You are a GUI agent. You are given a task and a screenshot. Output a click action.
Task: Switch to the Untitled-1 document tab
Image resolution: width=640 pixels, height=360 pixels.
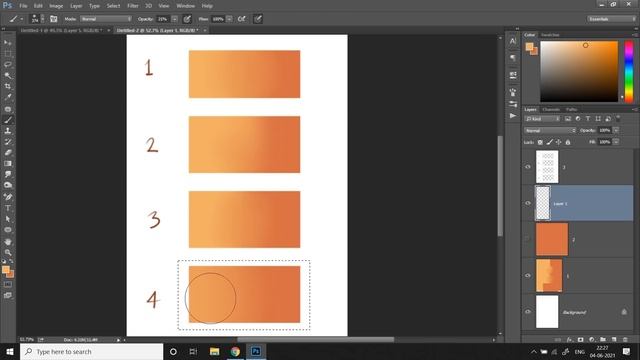coord(61,30)
